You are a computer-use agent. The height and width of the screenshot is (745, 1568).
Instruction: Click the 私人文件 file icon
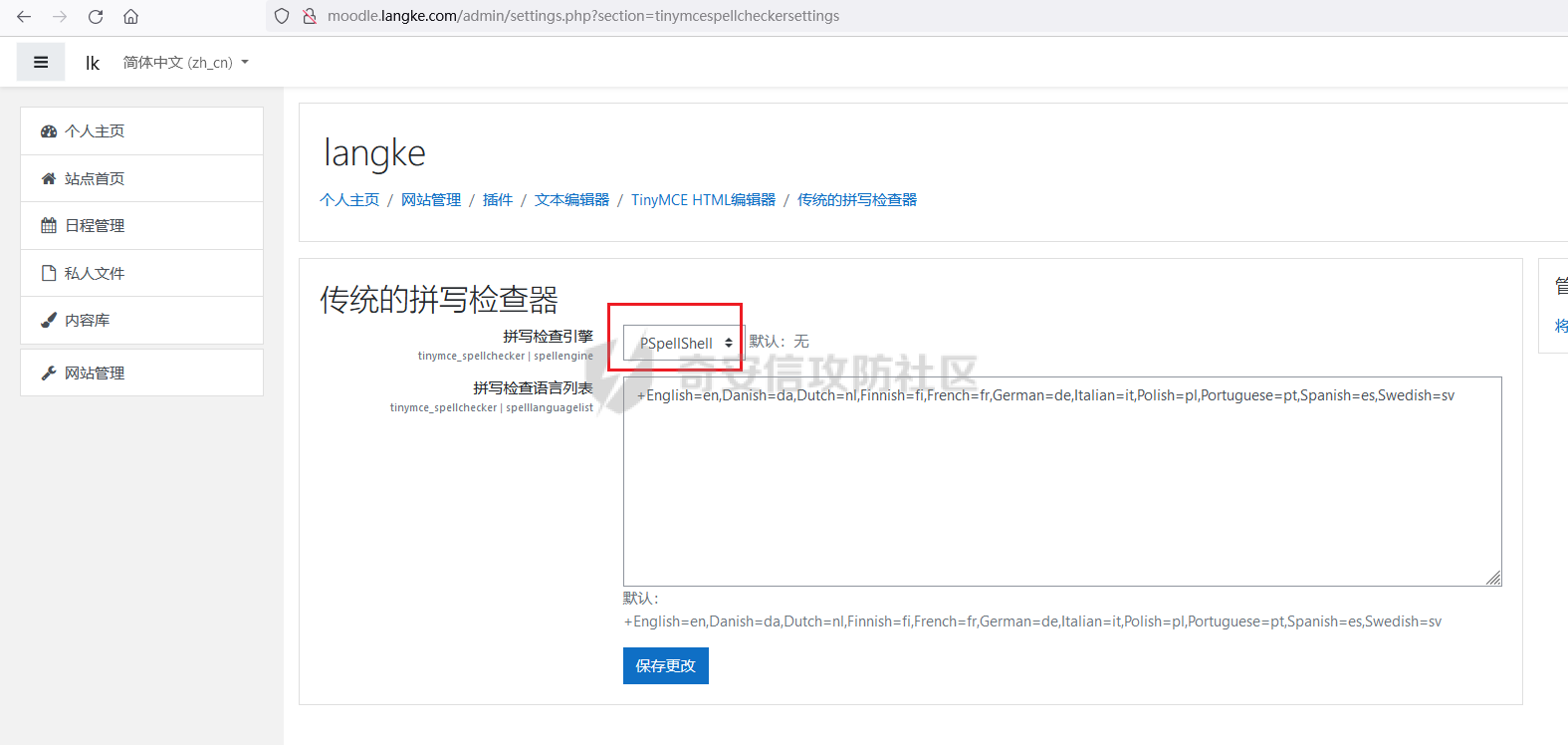coord(49,273)
